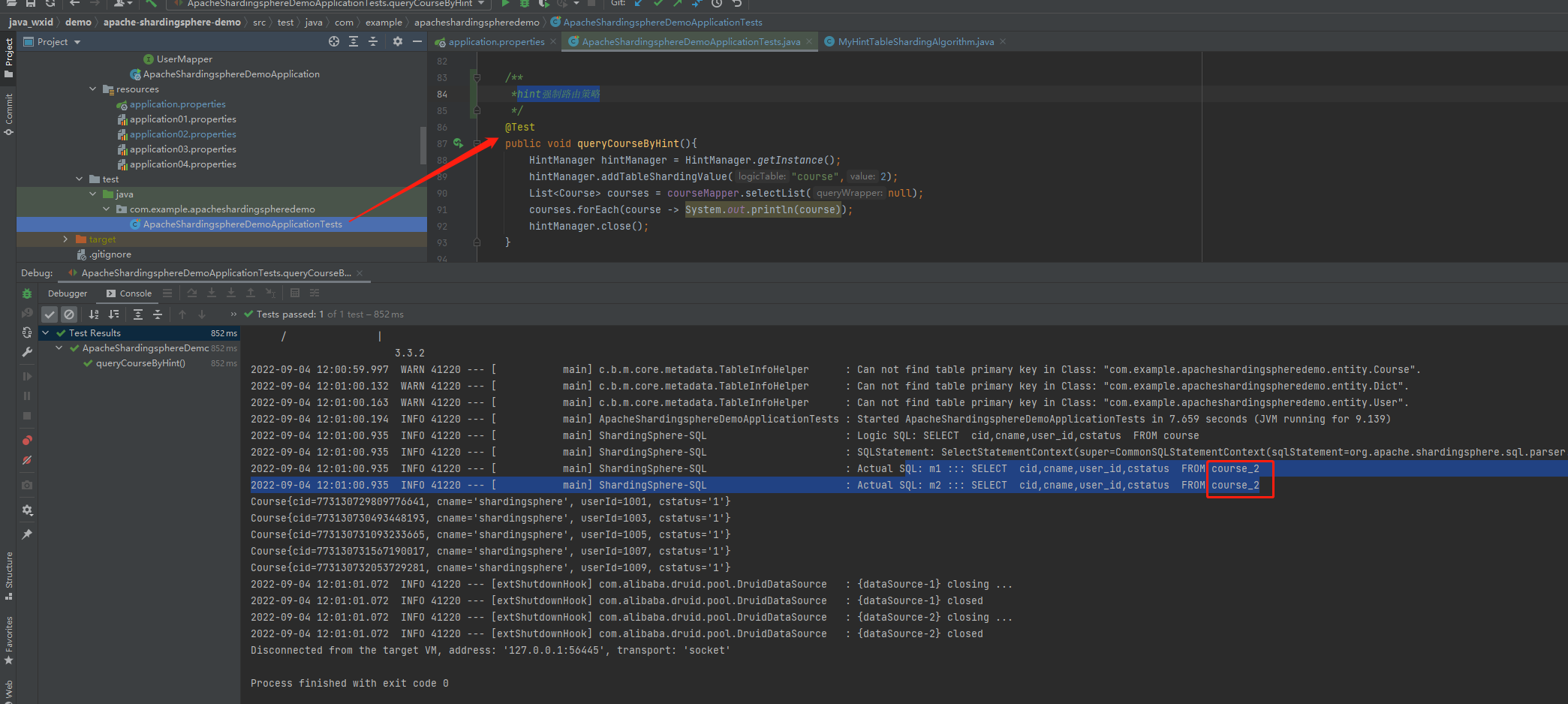Toggle auto-test in debug sidebar
Image resolution: width=1568 pixels, height=704 pixels.
click(x=27, y=332)
